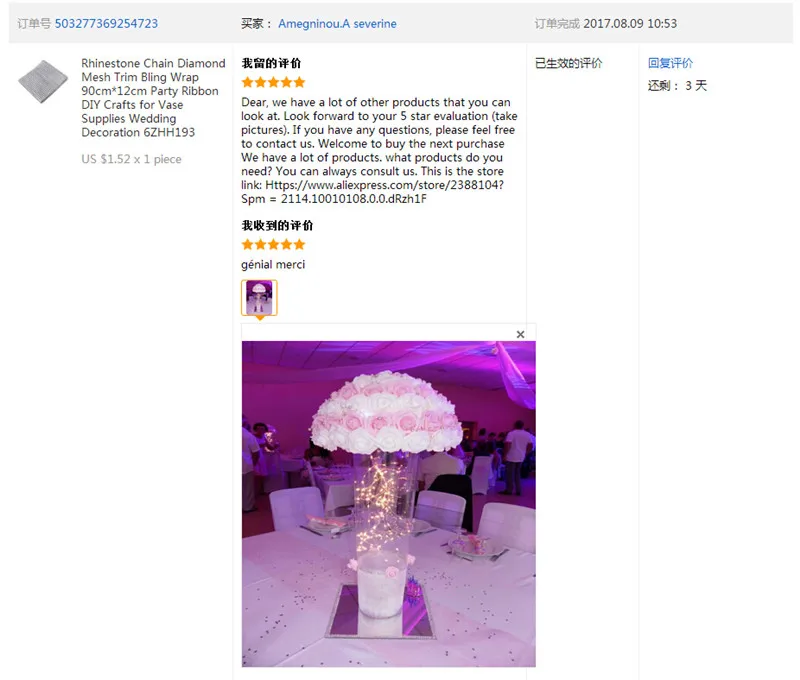Click the 'génial merci' review text
The height and width of the screenshot is (680, 800).
tap(273, 264)
